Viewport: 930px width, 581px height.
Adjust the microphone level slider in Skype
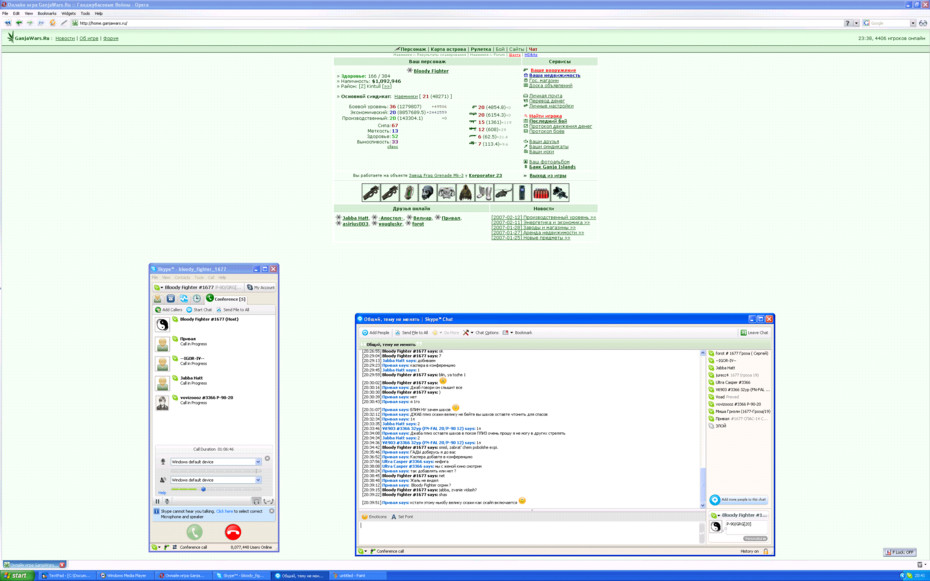click(216, 471)
